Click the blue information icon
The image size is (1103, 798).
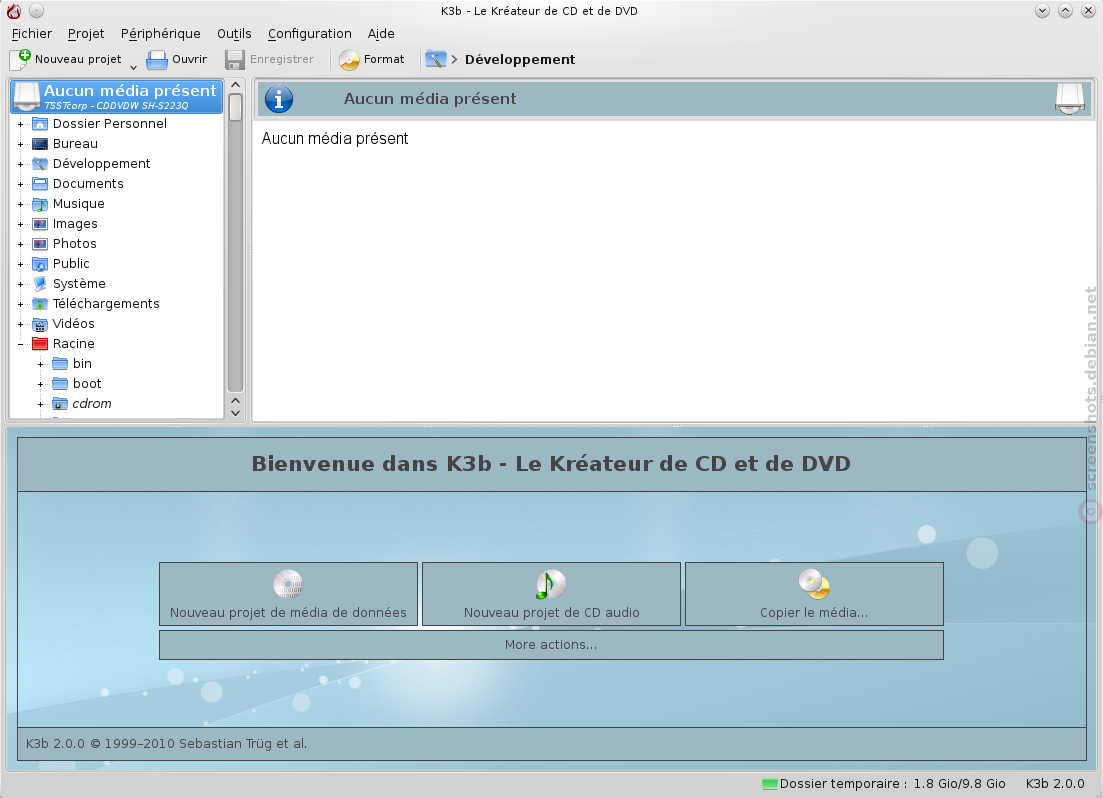point(279,99)
